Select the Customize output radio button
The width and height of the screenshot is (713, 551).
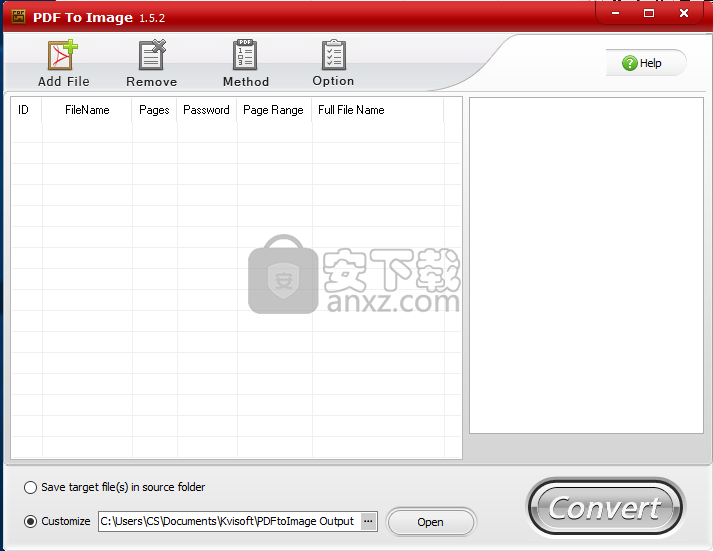tap(30, 521)
